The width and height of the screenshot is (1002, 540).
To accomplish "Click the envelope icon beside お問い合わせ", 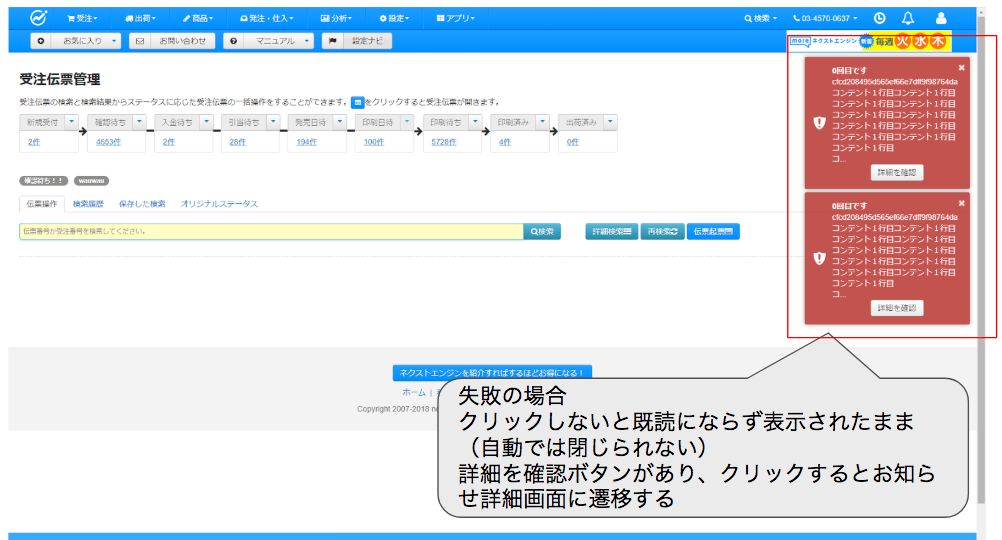I will (x=139, y=41).
